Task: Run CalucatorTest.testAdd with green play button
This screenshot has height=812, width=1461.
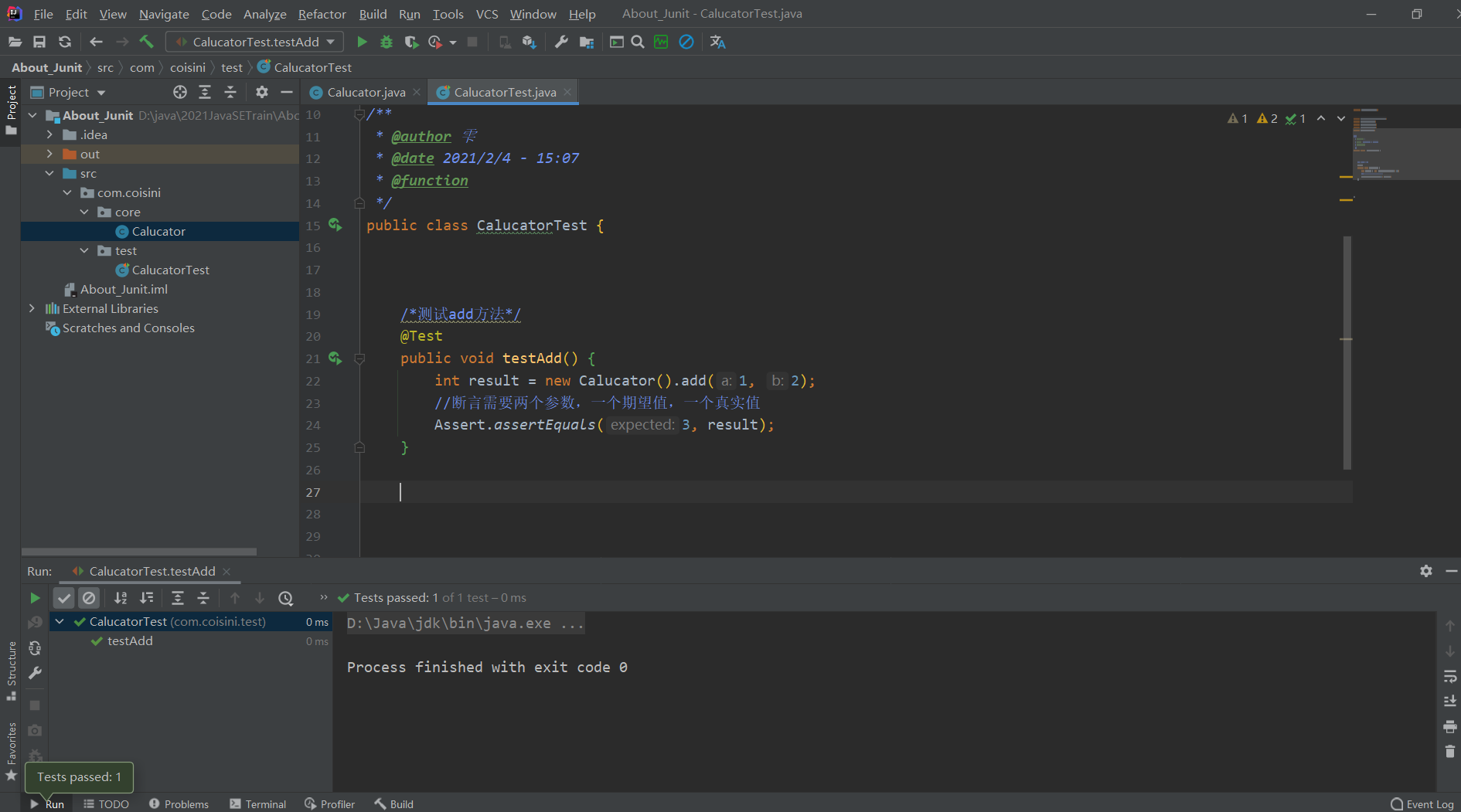Action: point(362,42)
